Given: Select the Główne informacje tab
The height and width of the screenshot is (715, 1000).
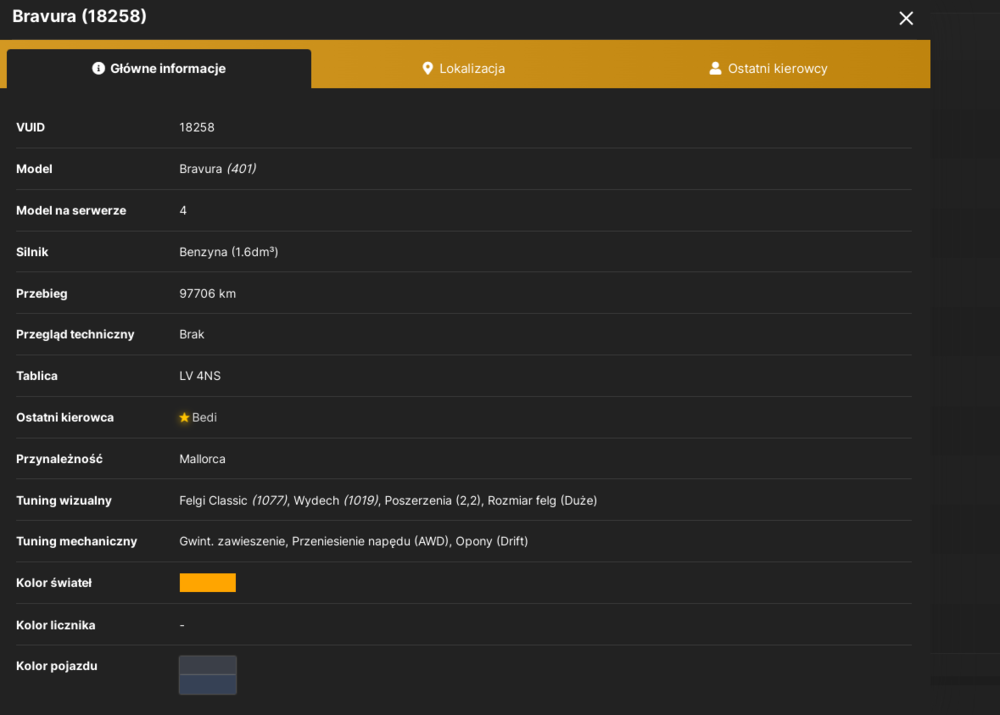Looking at the screenshot, I should 159,68.
